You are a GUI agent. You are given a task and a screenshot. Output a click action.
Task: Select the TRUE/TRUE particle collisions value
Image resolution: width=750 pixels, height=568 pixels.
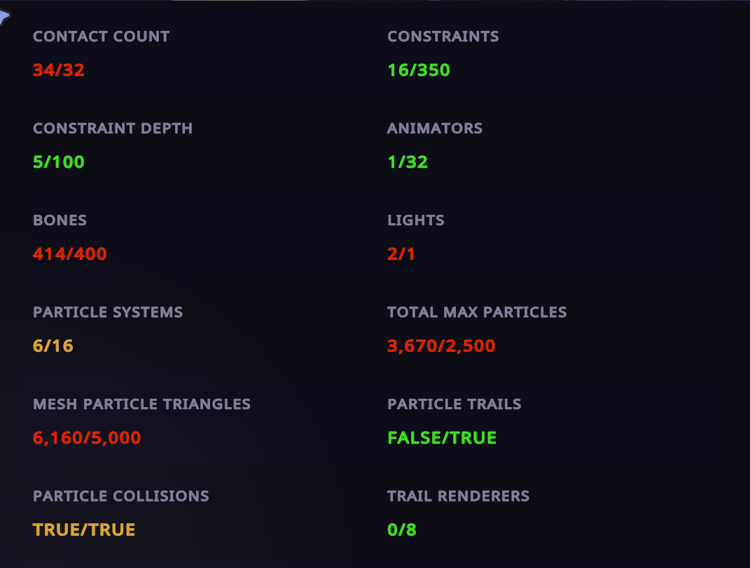(x=84, y=530)
